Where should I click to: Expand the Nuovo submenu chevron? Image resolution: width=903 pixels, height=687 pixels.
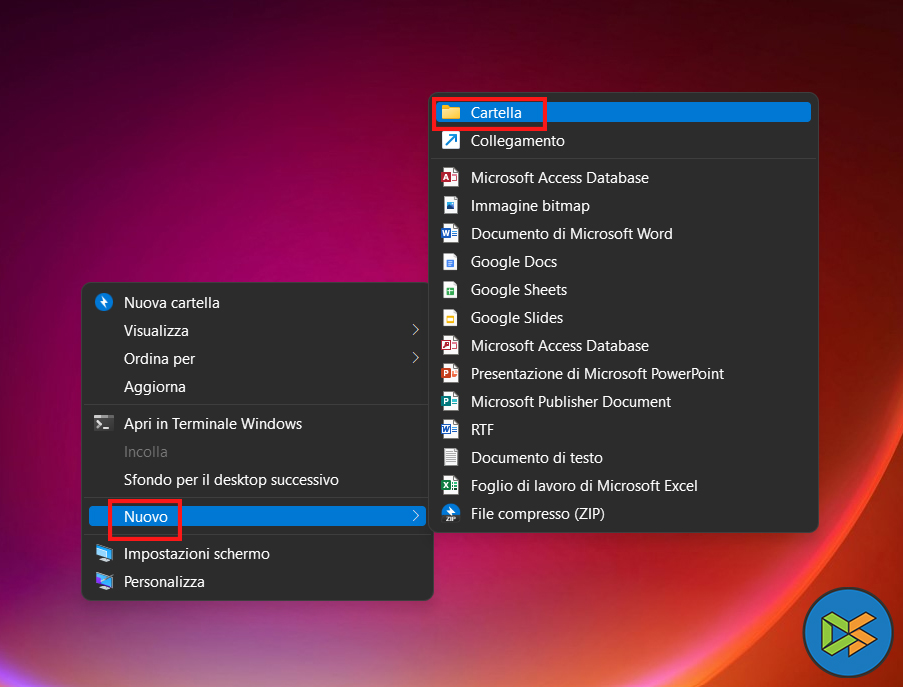point(415,516)
